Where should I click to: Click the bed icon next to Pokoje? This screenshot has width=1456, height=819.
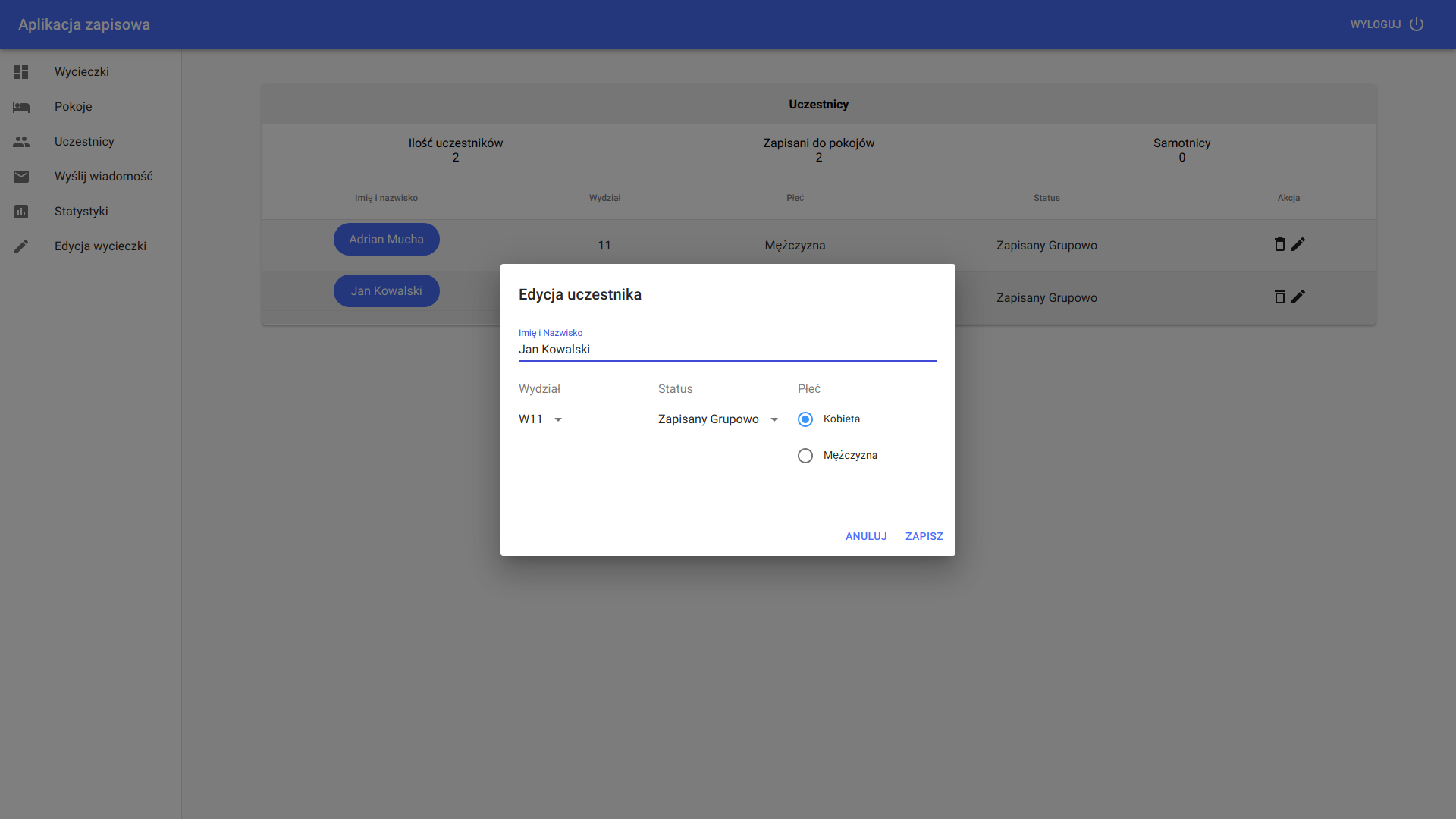coord(21,107)
